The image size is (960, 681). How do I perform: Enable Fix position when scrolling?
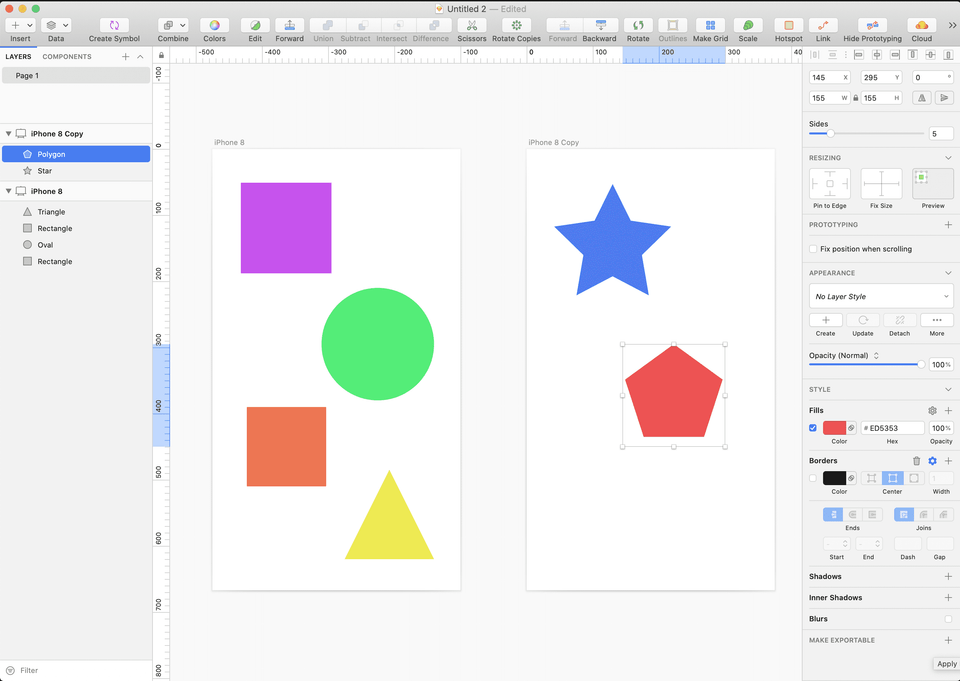pos(813,249)
